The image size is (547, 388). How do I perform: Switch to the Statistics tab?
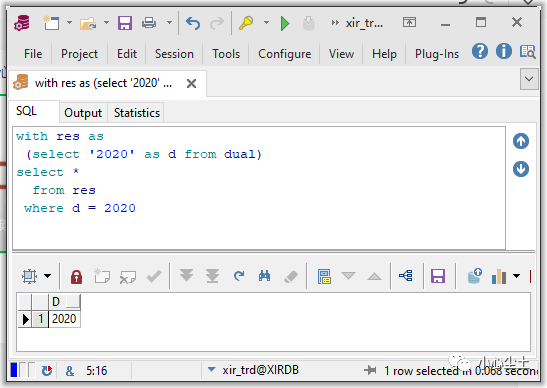pos(137,113)
